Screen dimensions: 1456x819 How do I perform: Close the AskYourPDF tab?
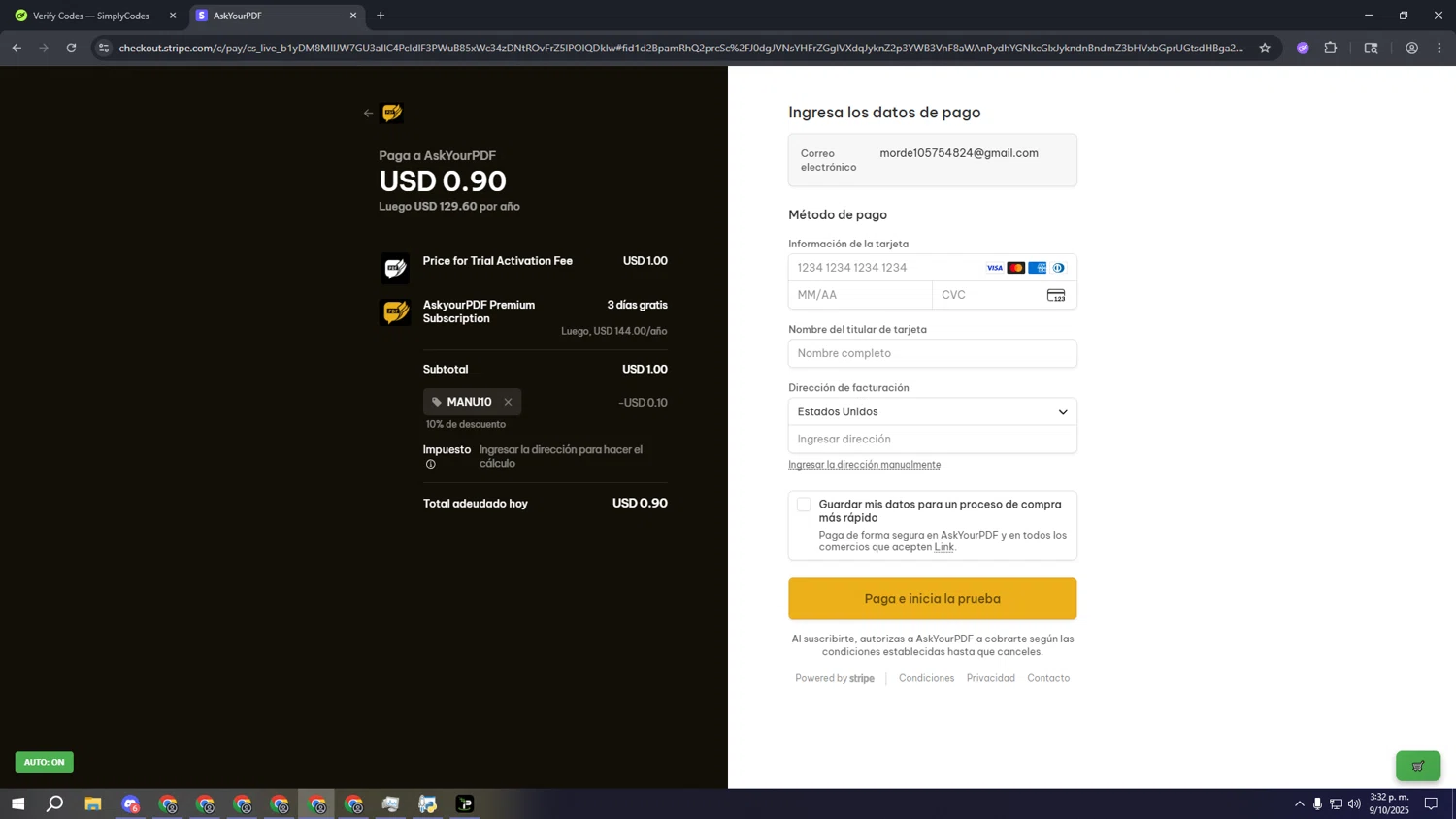(x=353, y=16)
